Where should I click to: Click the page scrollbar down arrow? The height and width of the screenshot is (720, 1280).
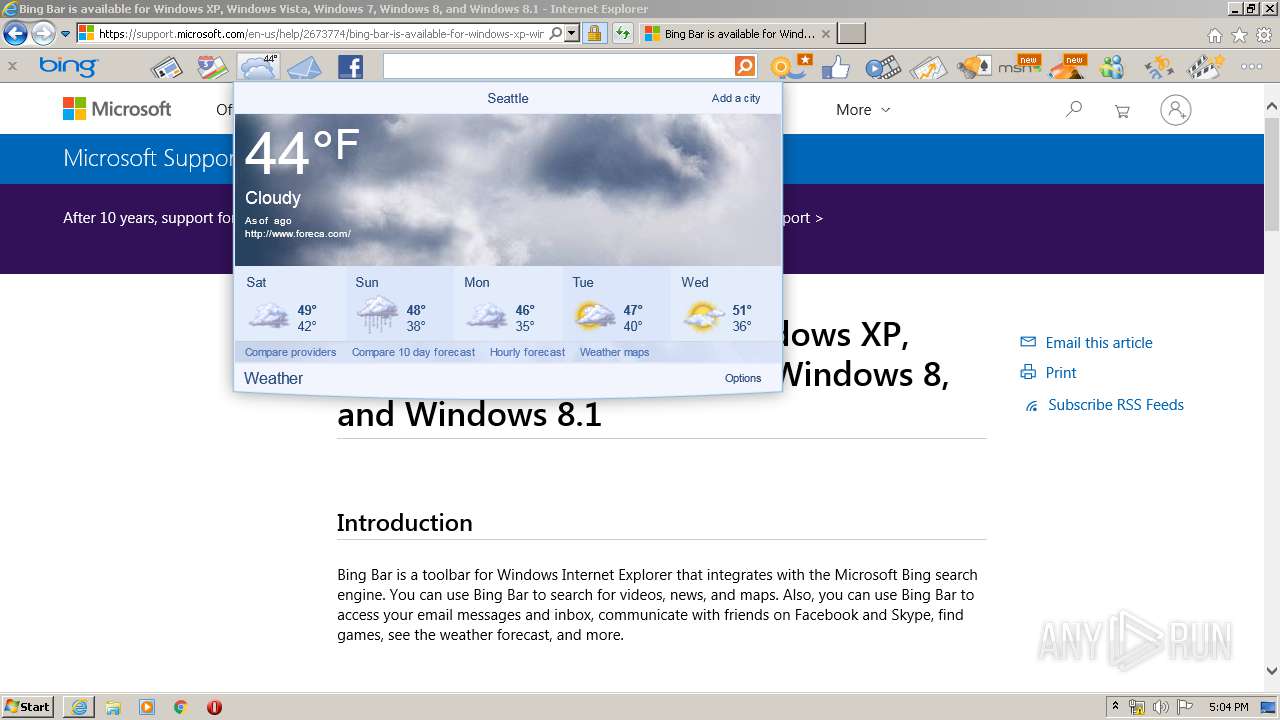[x=1272, y=672]
